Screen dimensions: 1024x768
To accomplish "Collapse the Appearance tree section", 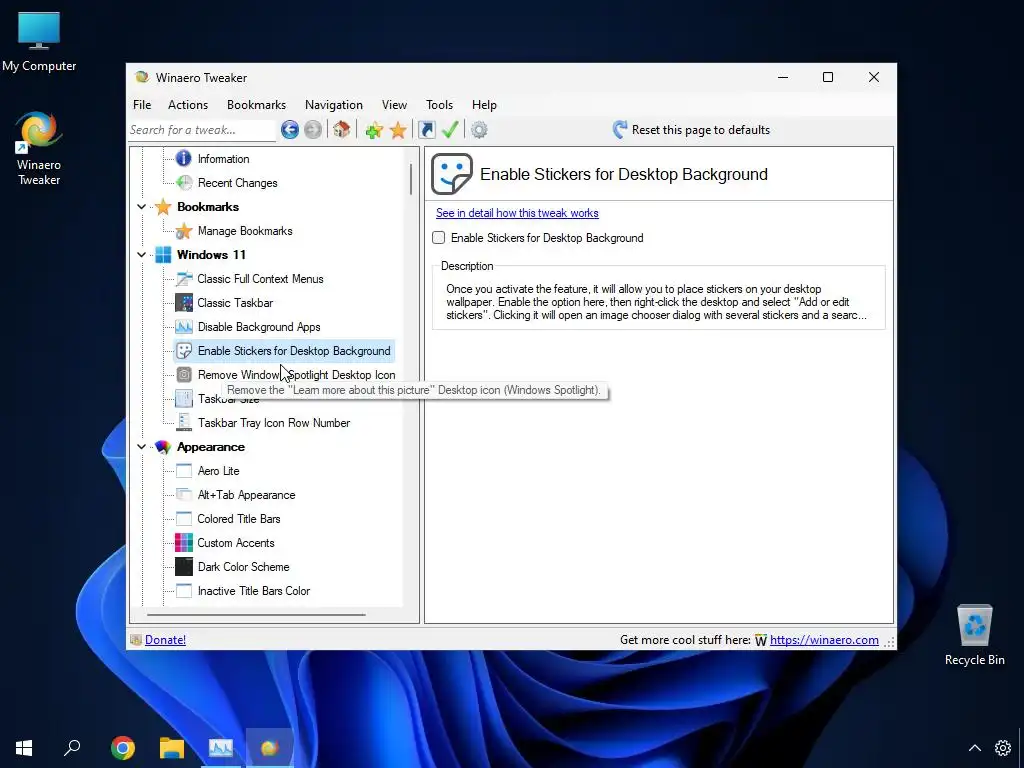I will (142, 447).
